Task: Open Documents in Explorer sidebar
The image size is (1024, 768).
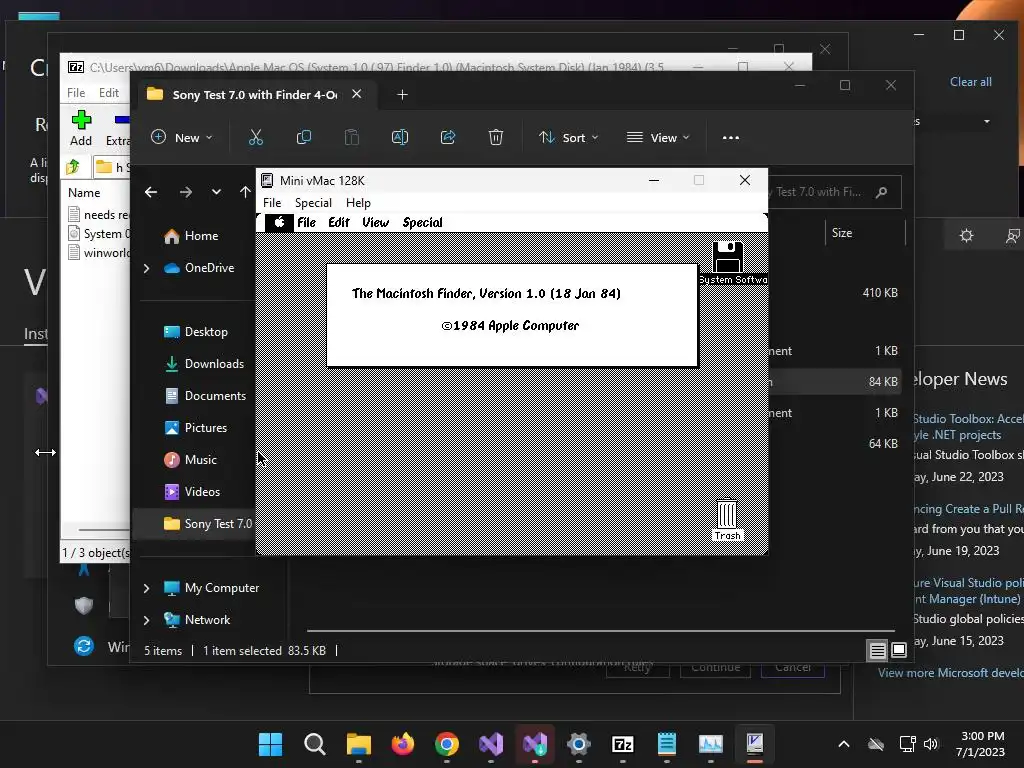Action: click(x=204, y=396)
